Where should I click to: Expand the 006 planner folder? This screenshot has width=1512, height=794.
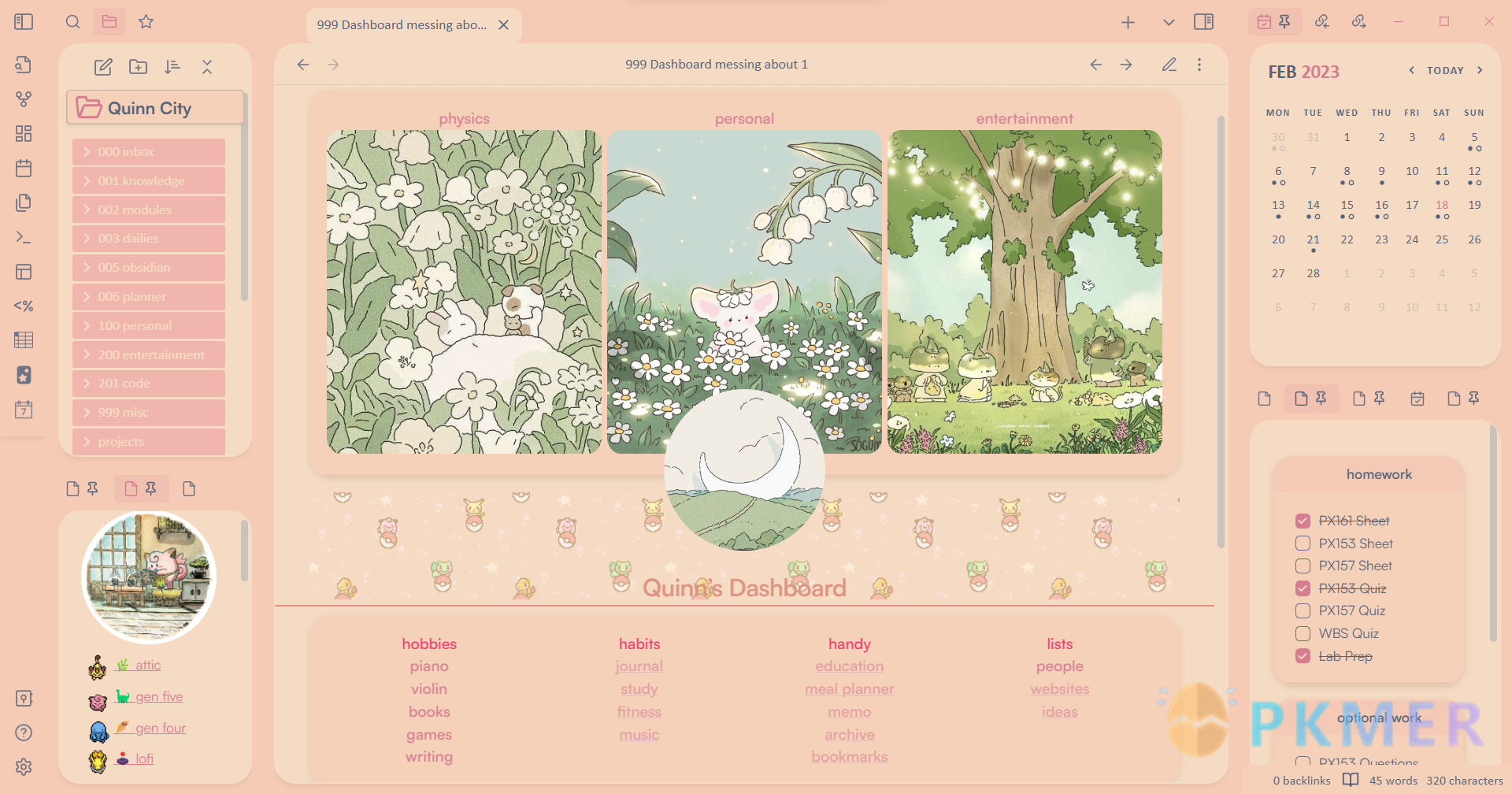click(149, 296)
